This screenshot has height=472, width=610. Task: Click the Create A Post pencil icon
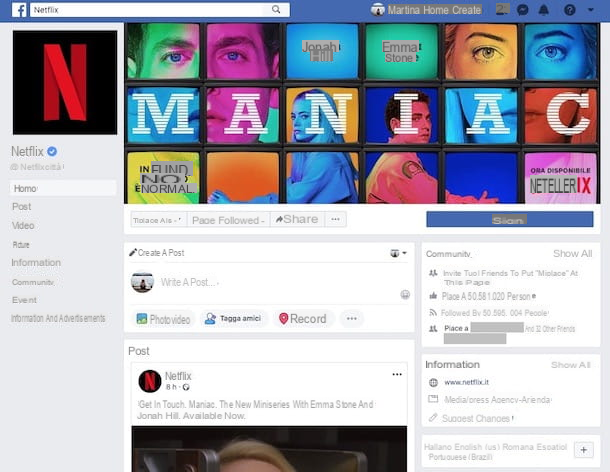[133, 253]
